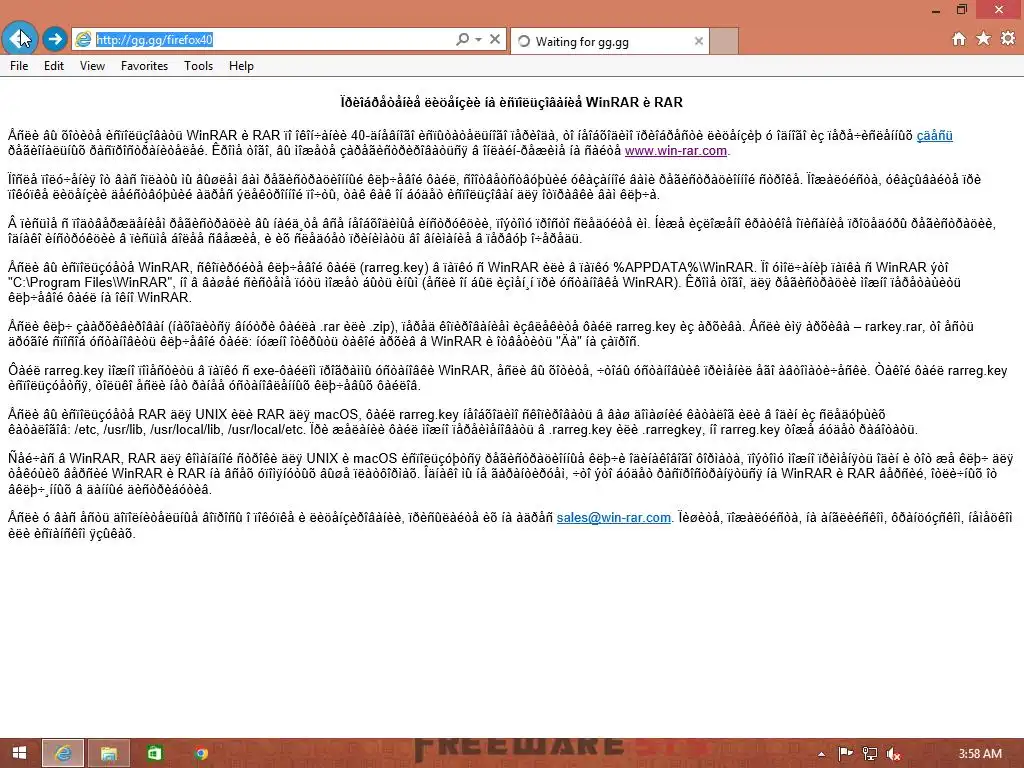Viewport: 1024px width, 768px height.
Task: Click the Internet Explorer page icon in address bar
Action: [x=83, y=40]
